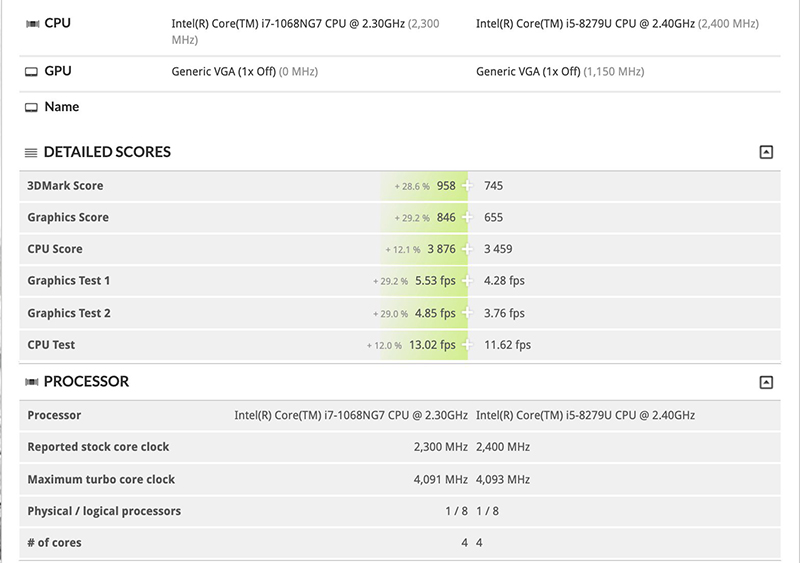
Task: Click the green 3DMark Score bar
Action: coord(424,186)
